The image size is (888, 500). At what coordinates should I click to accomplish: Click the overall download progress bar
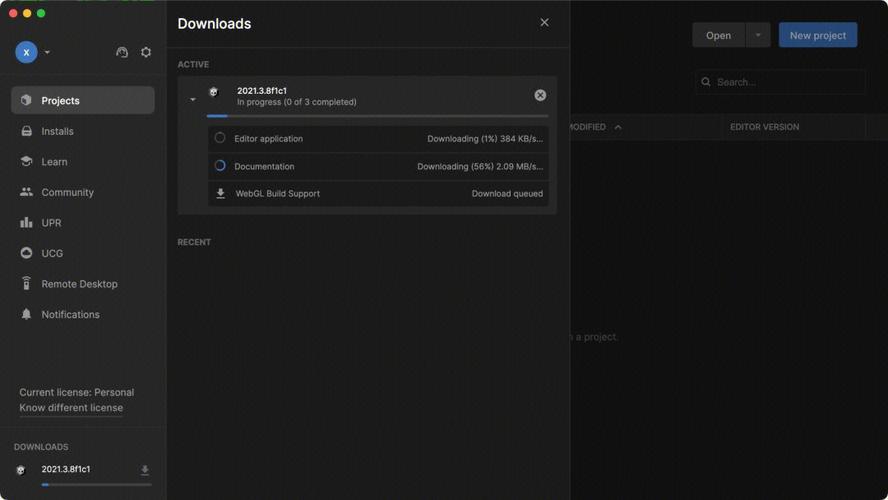[x=377, y=116]
